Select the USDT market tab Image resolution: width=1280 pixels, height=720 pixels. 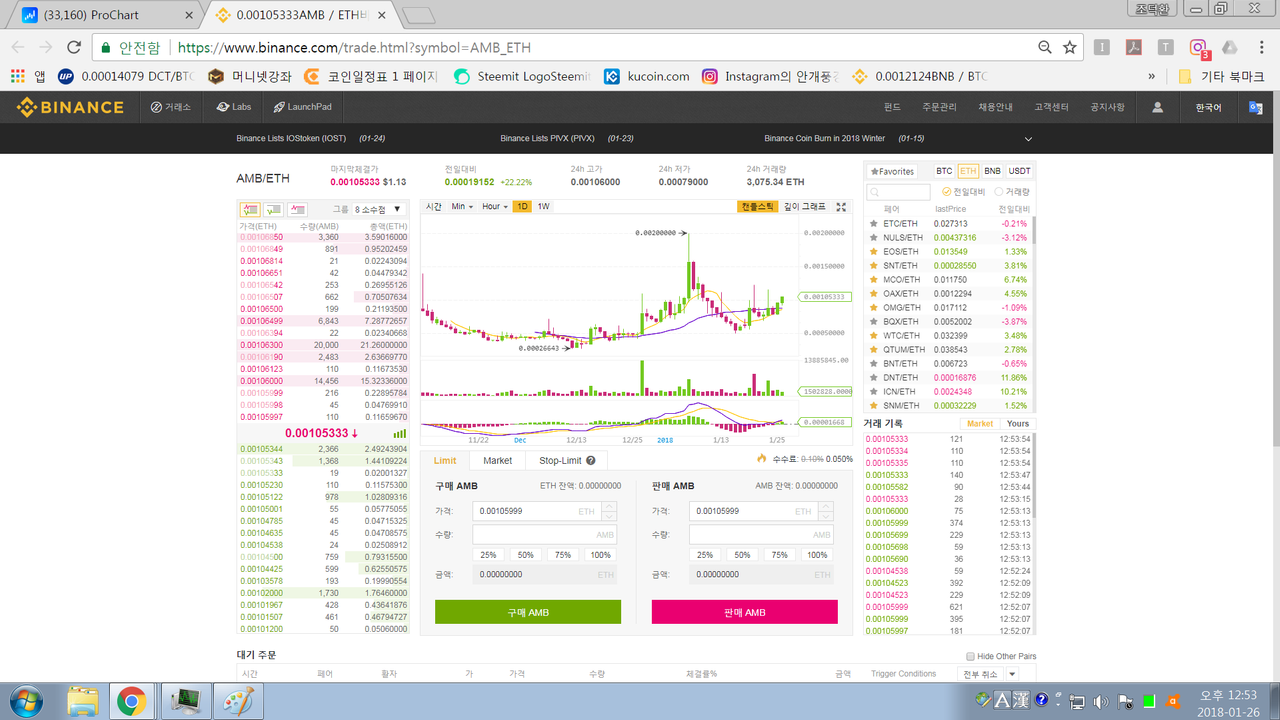1020,171
